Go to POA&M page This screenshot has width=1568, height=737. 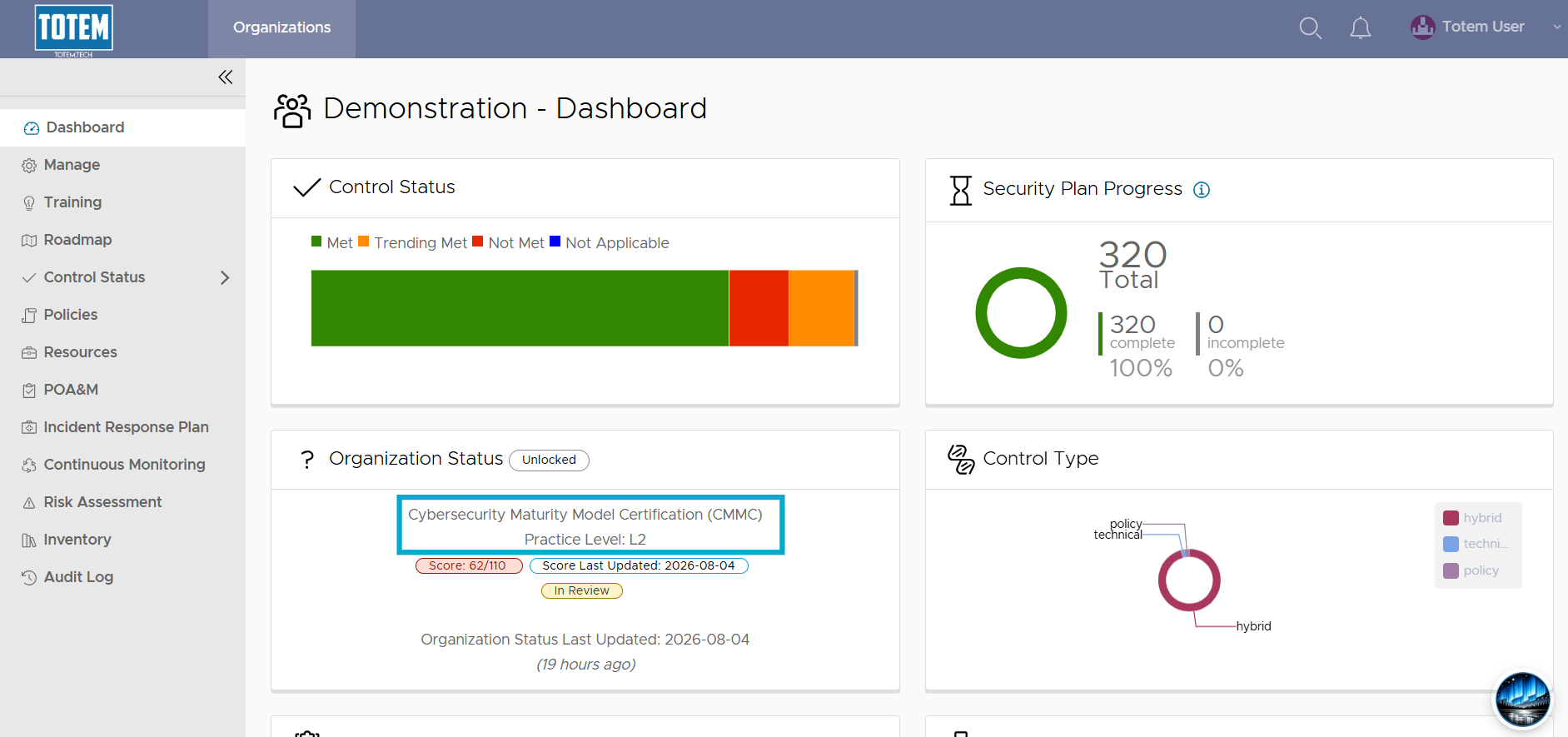point(122,390)
